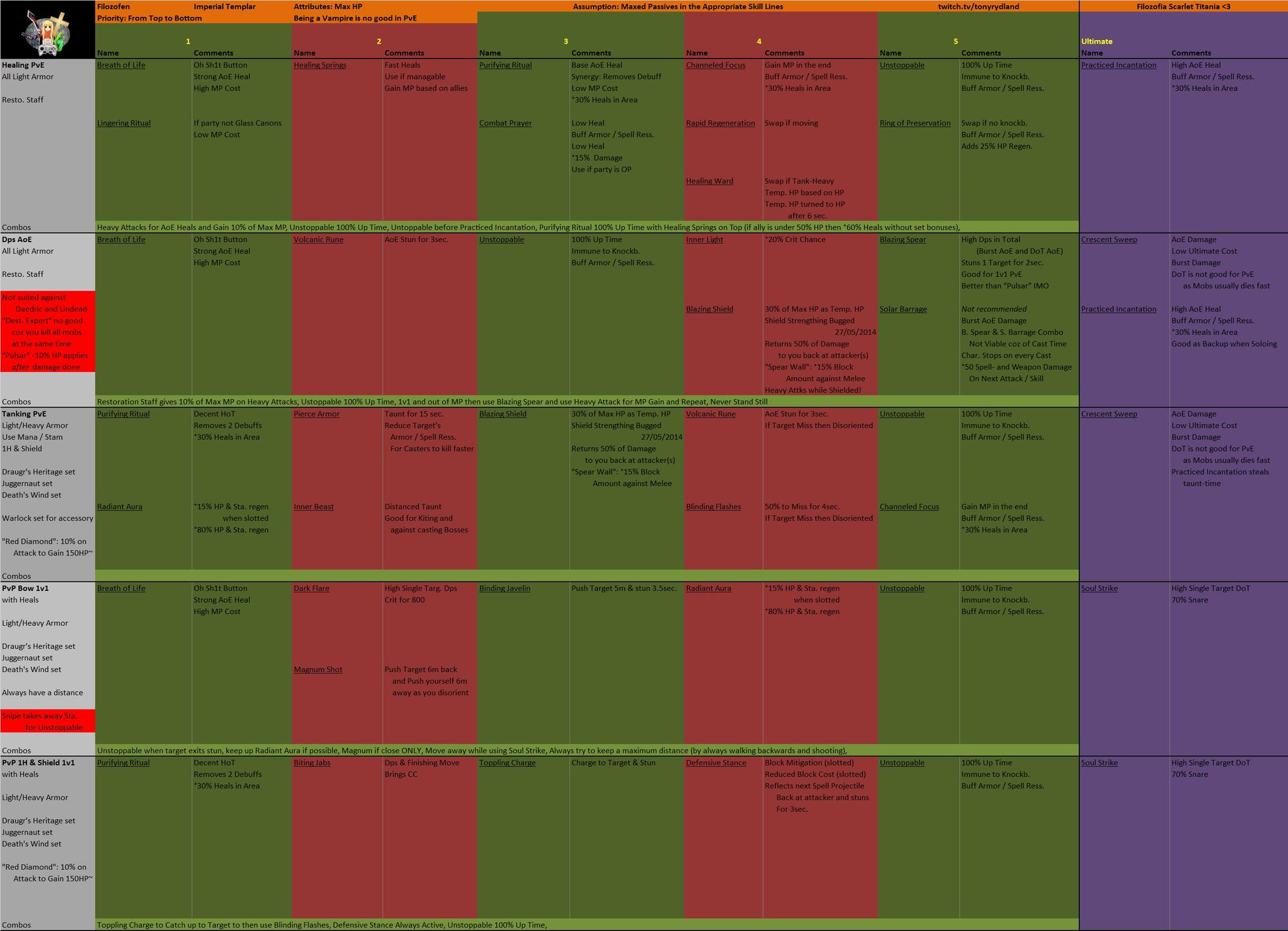The image size is (1288, 931).
Task: Select the Imperial Templar header cell
Action: (x=225, y=6)
